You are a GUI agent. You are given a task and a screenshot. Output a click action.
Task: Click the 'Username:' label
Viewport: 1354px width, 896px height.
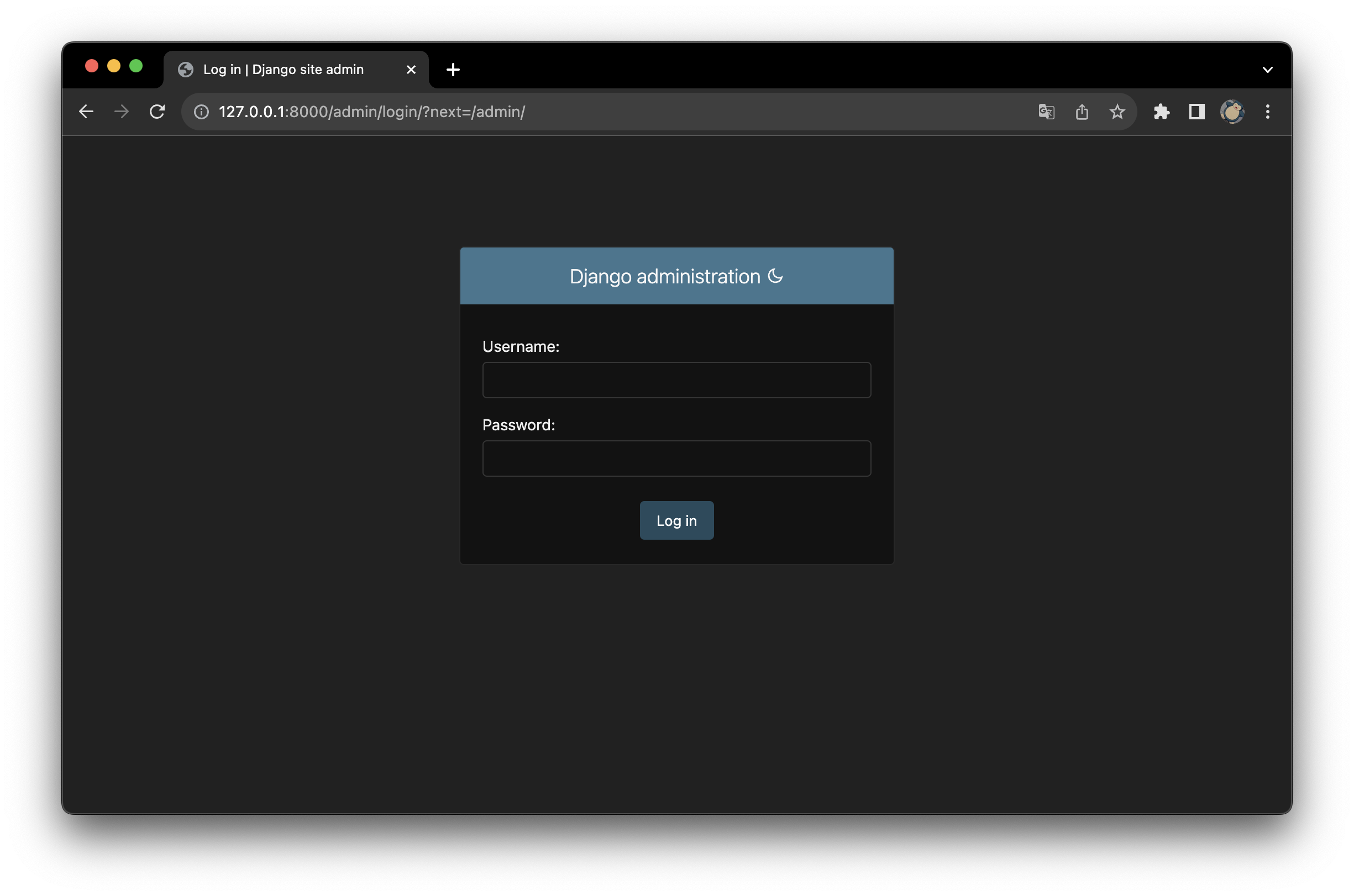point(521,346)
